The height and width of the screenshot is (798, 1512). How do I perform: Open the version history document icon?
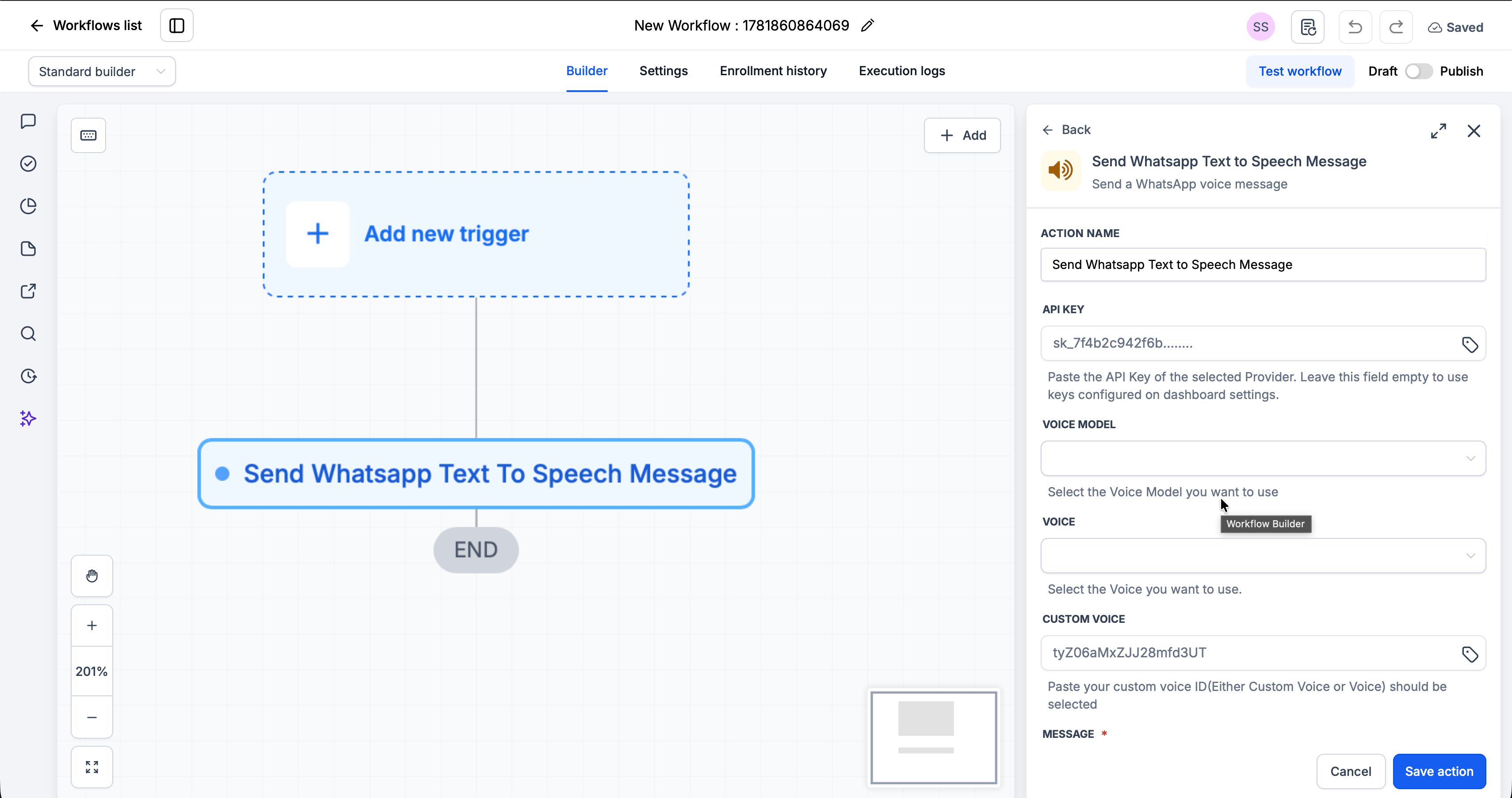(1308, 27)
